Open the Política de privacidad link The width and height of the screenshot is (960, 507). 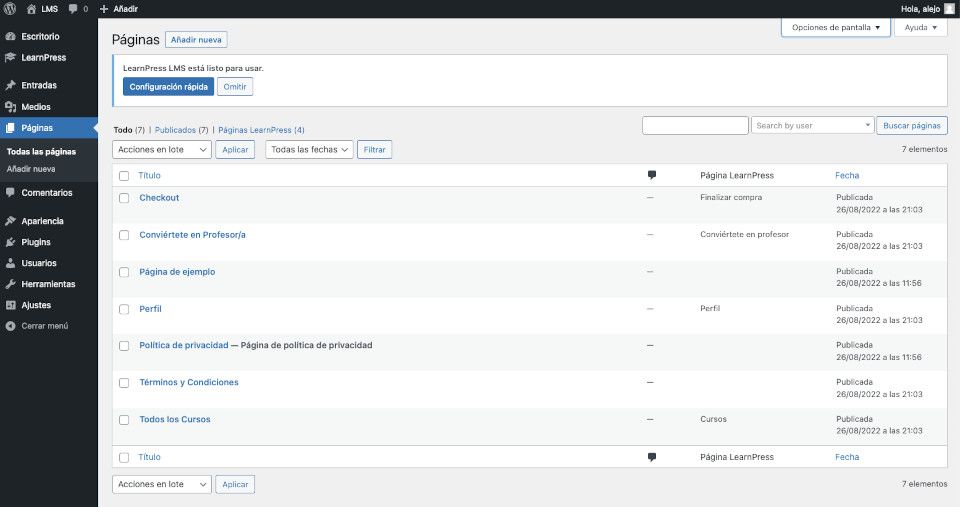pos(184,345)
